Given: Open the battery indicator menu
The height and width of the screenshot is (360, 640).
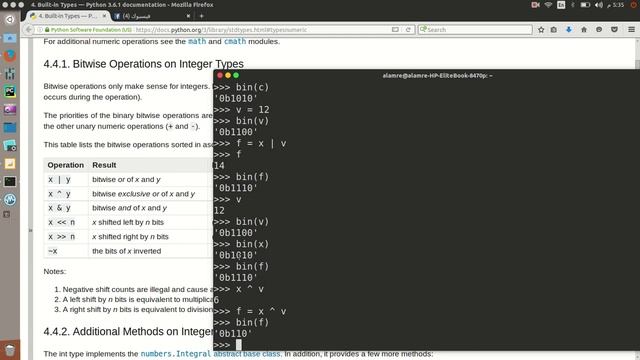Looking at the screenshot, I should click(x=585, y=5).
